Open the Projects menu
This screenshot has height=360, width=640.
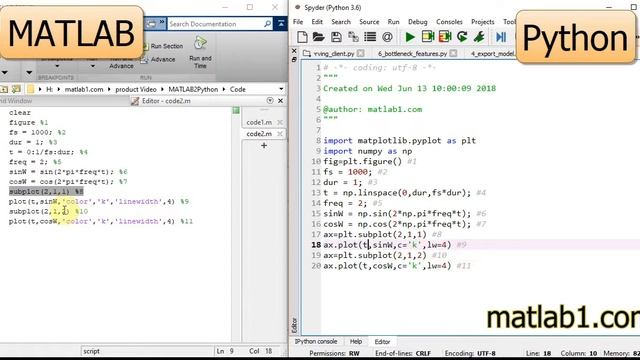tap(482, 22)
